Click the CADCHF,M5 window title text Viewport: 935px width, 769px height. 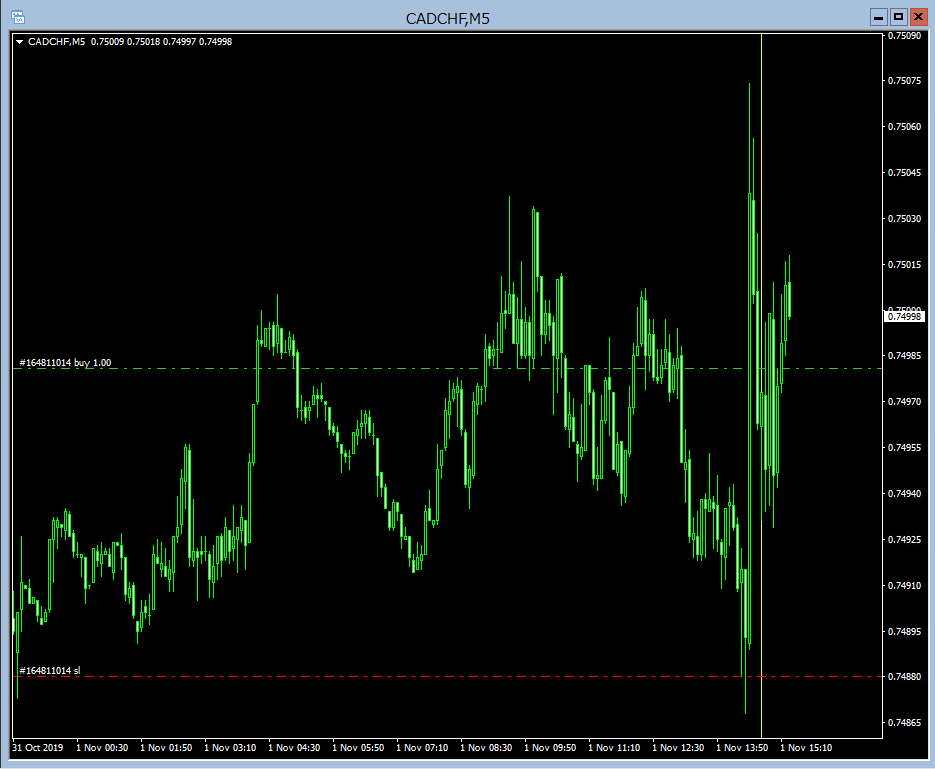pos(448,18)
